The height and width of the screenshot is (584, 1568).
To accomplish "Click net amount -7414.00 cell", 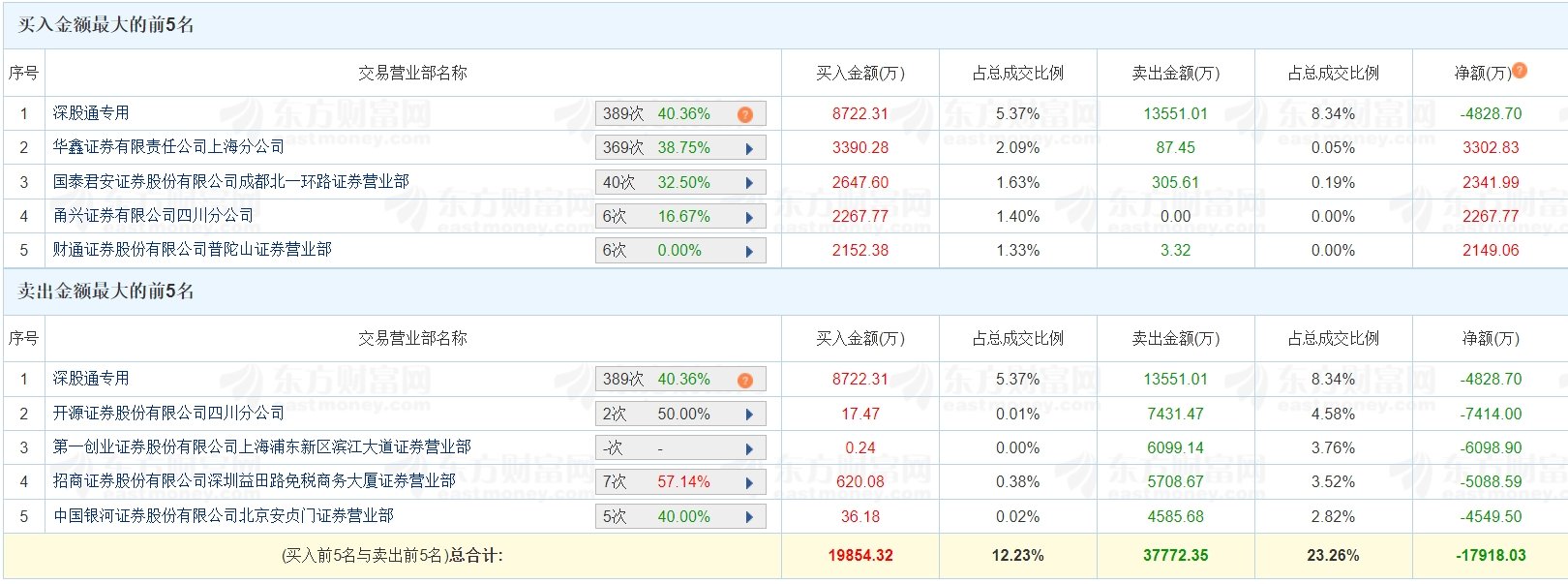I will click(x=1491, y=415).
